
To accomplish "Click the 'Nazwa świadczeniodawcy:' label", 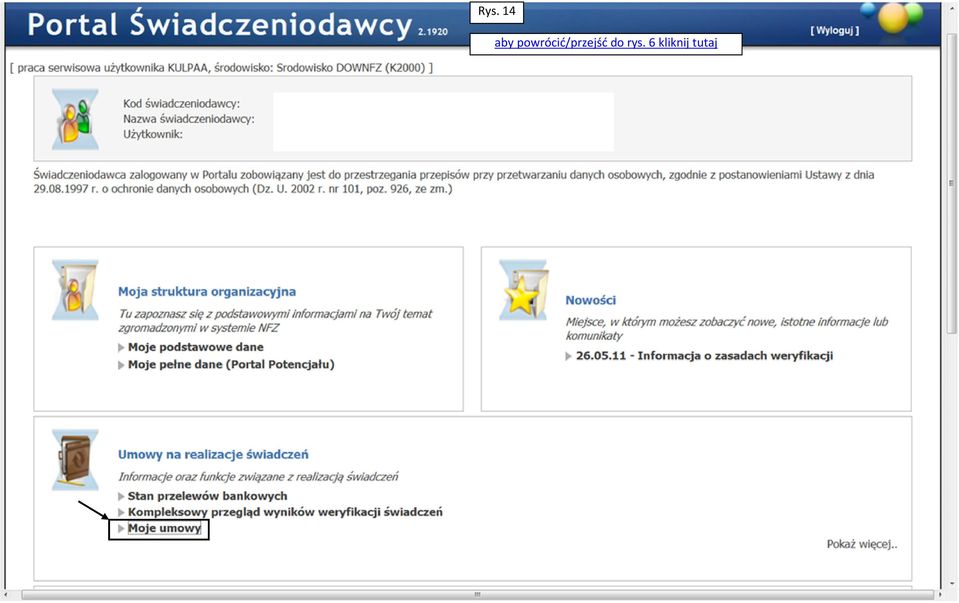I will (x=189, y=119).
